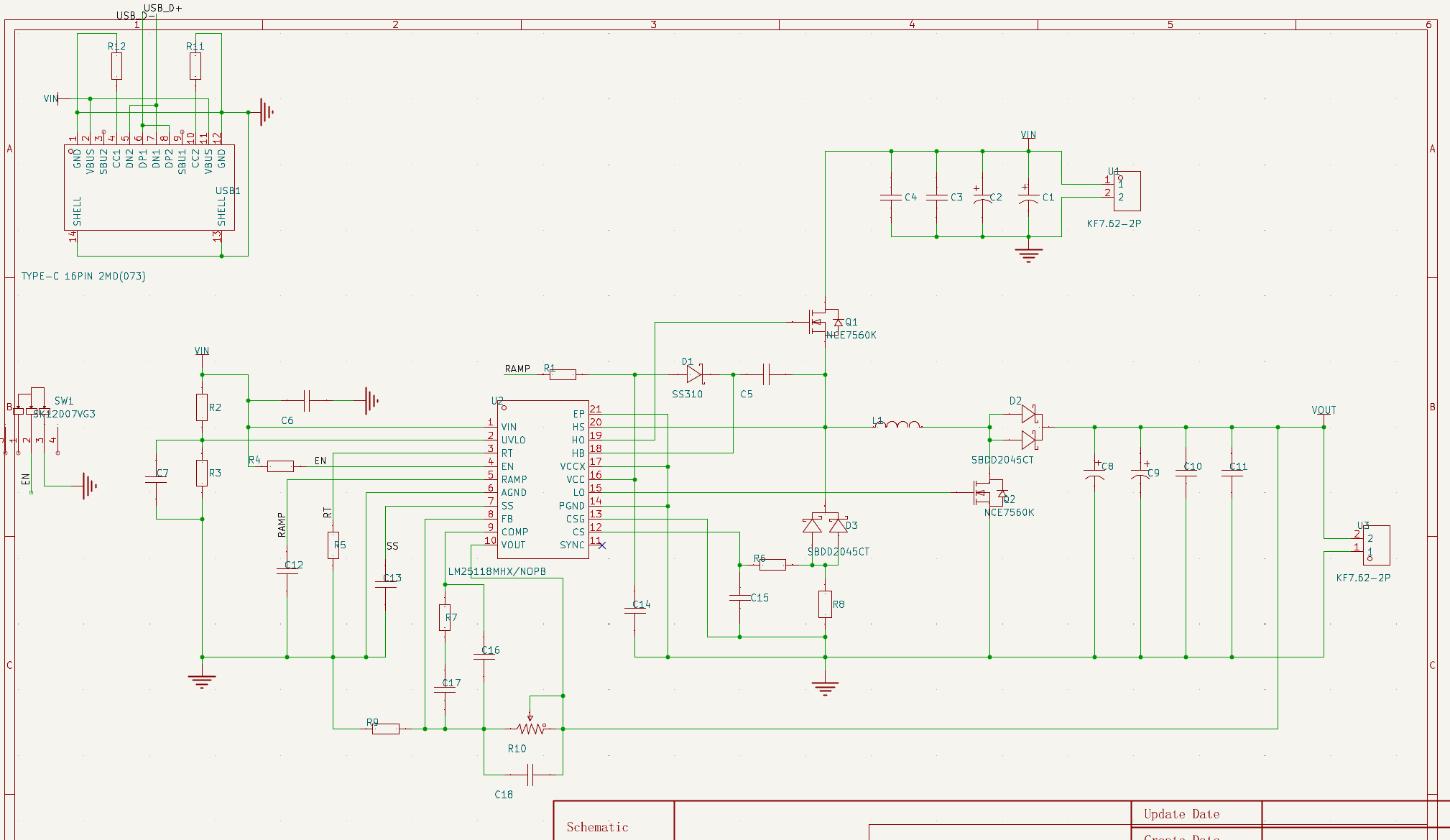The image size is (1450, 840).
Task: Select the LM25118MHX/NOPB controller U2 symbol
Action: (542, 479)
